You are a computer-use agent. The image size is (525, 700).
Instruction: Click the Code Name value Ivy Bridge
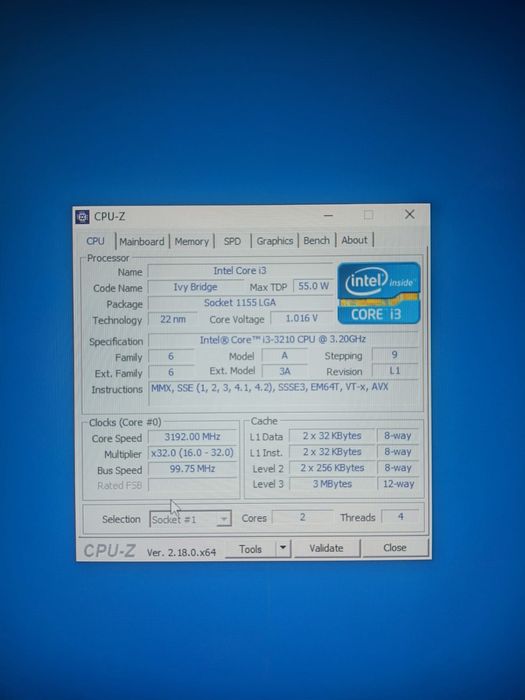pos(196,287)
